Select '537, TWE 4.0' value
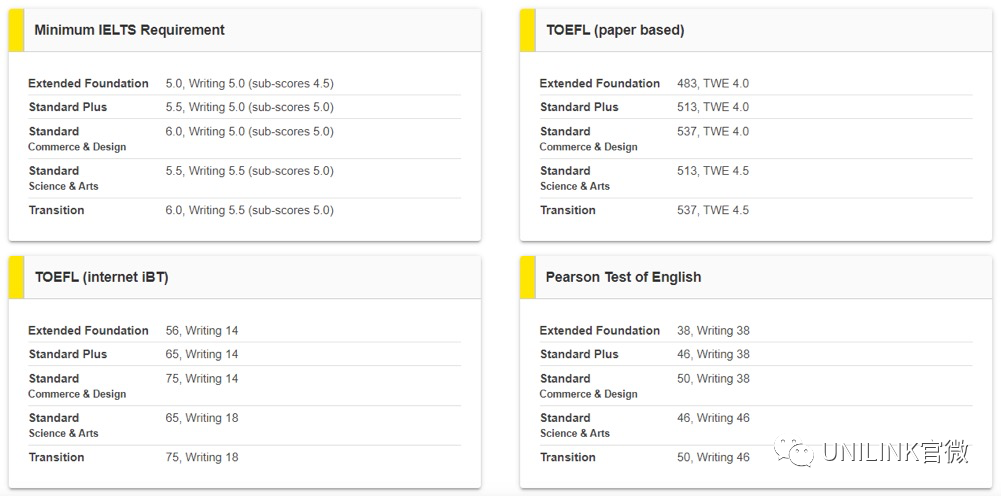Viewport: 1001px width, 496px height. pos(713,132)
